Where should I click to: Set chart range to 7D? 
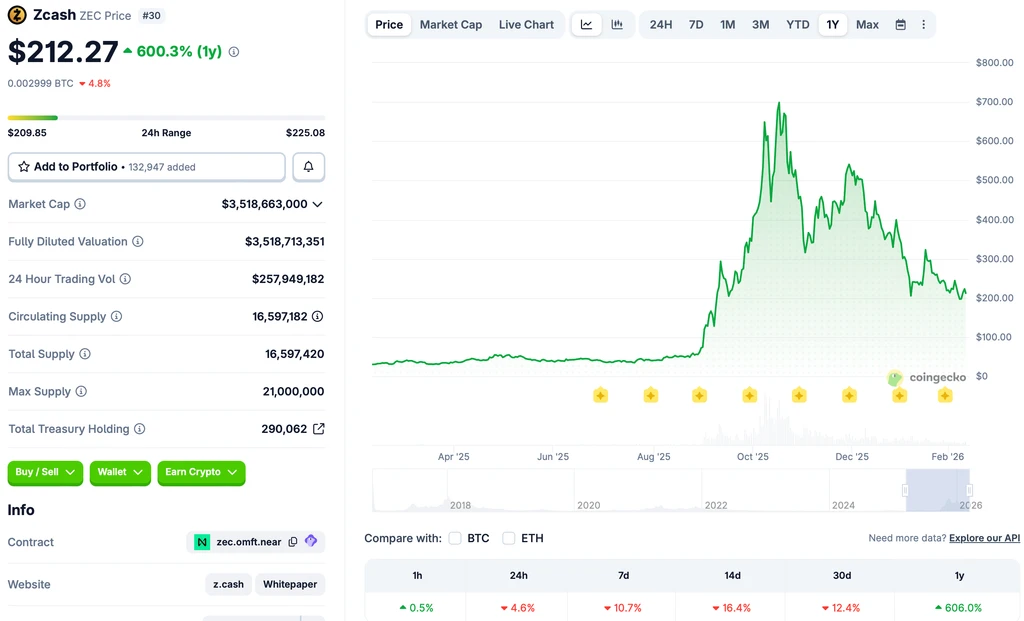coord(696,25)
